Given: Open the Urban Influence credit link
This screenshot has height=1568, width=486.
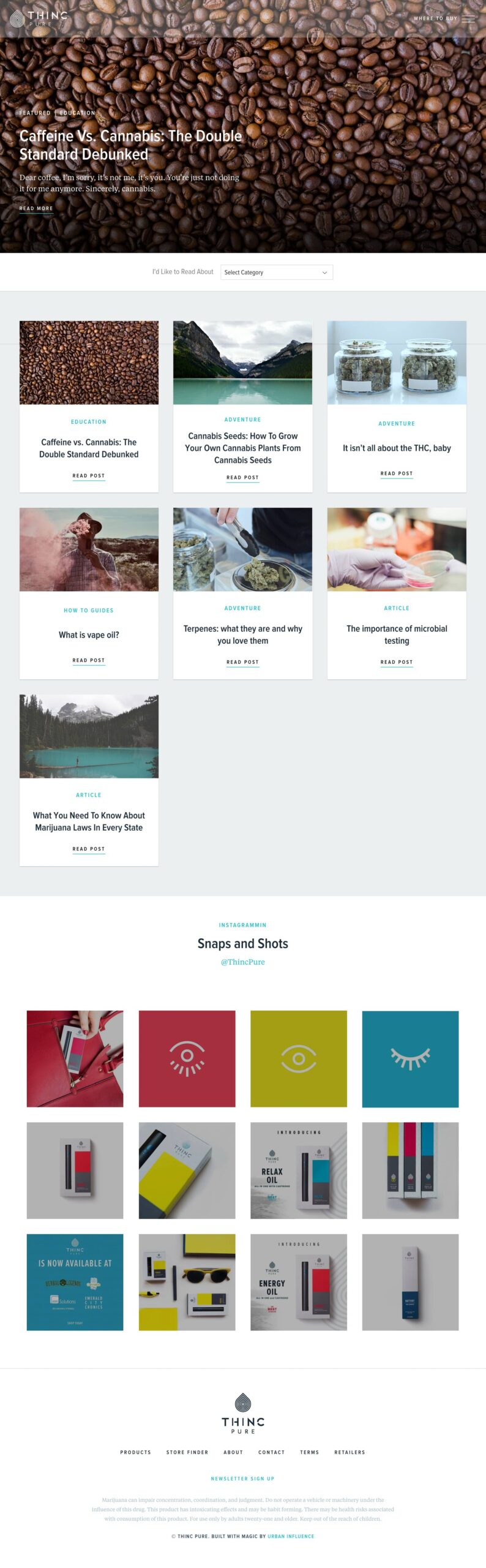Looking at the screenshot, I should 291,1536.
